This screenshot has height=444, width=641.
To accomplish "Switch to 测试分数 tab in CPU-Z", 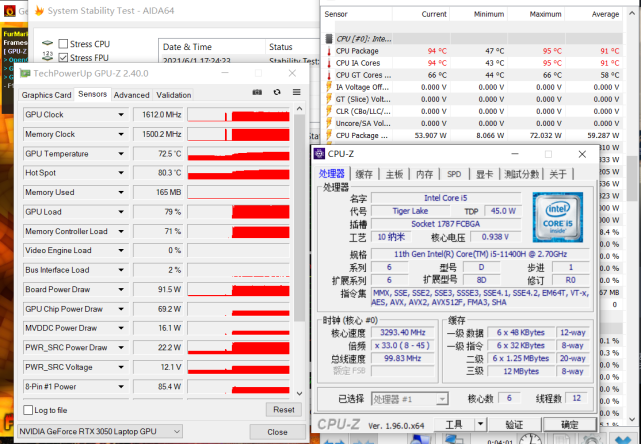I will [522, 174].
